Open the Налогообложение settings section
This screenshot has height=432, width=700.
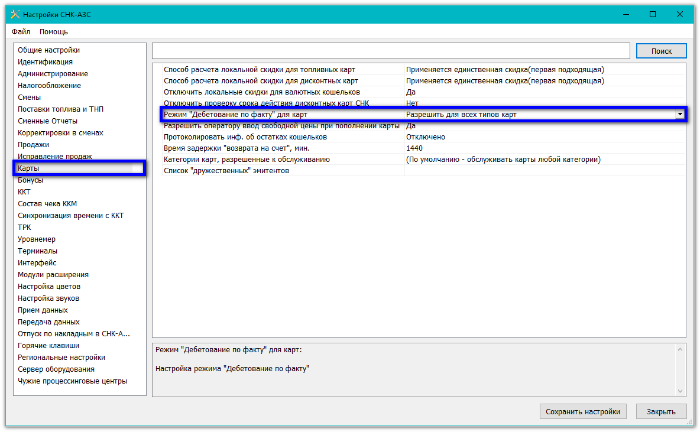point(49,85)
